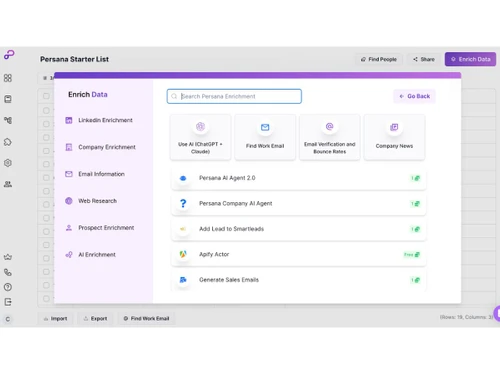500x375 pixels.
Task: Click the credit badge on Persana AI Agent 2.0
Action: [x=415, y=178]
